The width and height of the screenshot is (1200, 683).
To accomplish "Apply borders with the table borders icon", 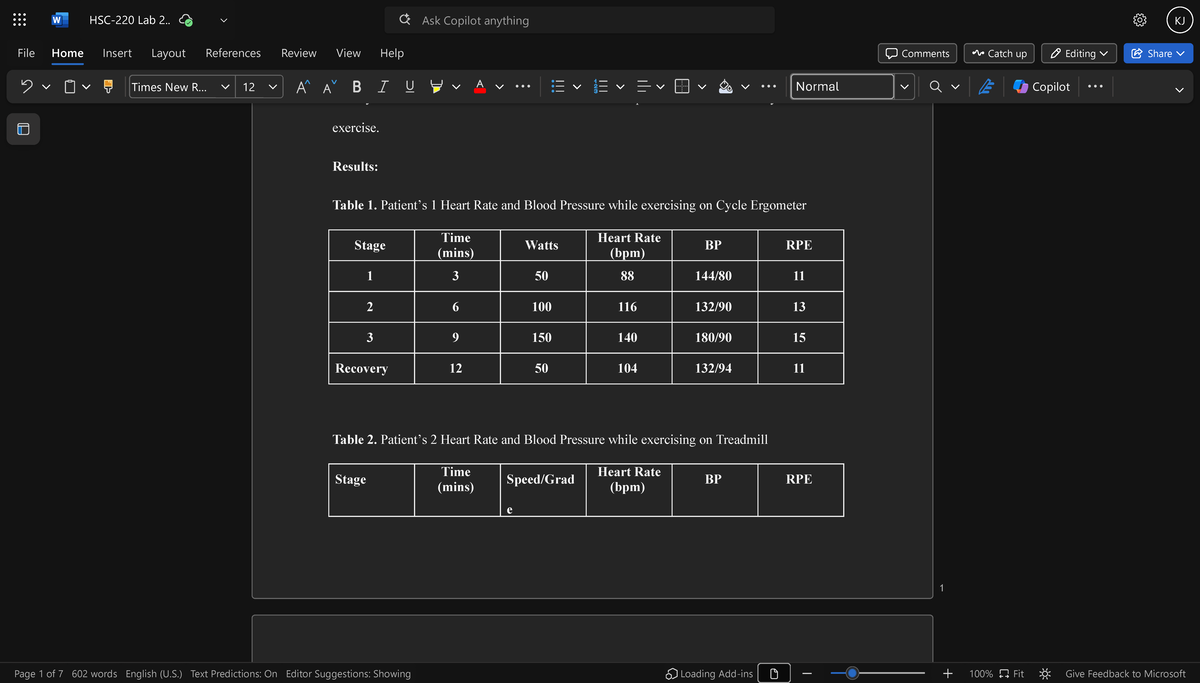I will click(x=682, y=87).
